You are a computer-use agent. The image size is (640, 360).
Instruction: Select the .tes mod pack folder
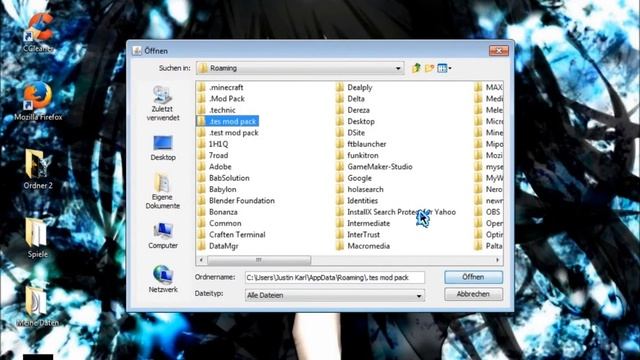click(x=227, y=121)
